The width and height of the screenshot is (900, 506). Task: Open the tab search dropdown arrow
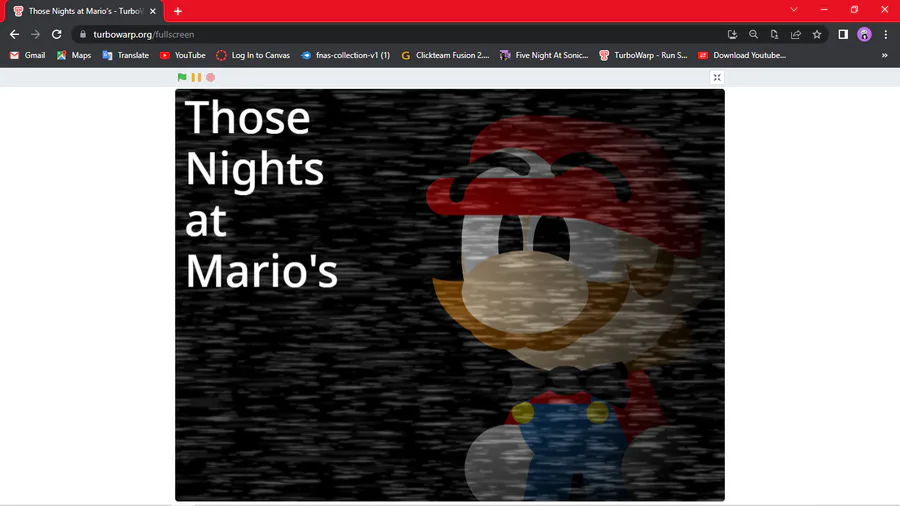pyautogui.click(x=794, y=10)
